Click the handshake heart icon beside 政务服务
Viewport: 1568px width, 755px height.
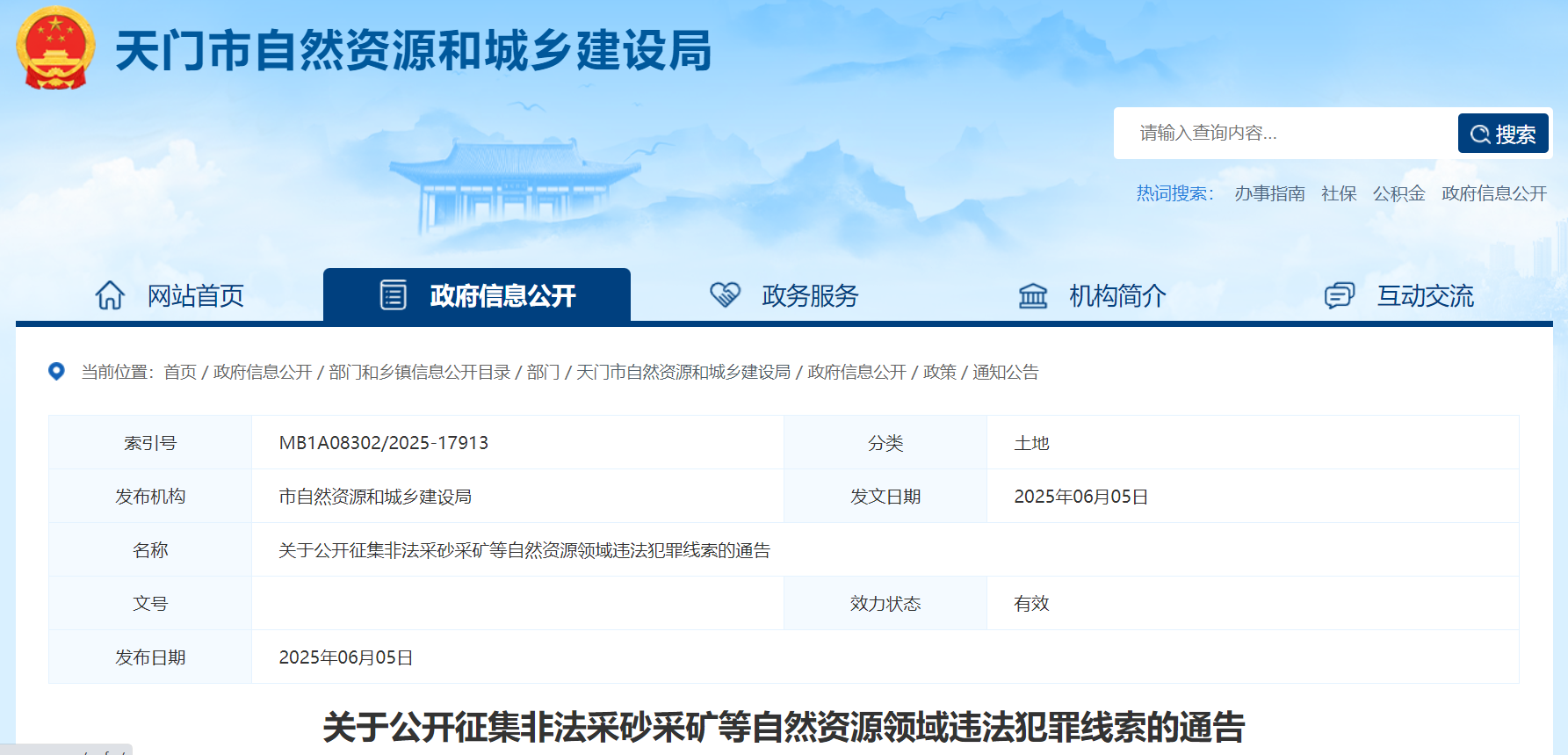point(725,294)
